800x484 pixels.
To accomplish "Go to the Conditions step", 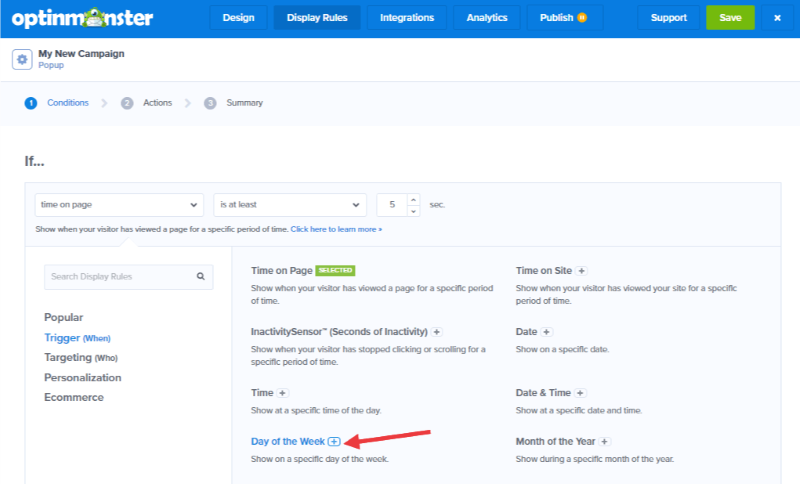I will [x=57, y=103].
